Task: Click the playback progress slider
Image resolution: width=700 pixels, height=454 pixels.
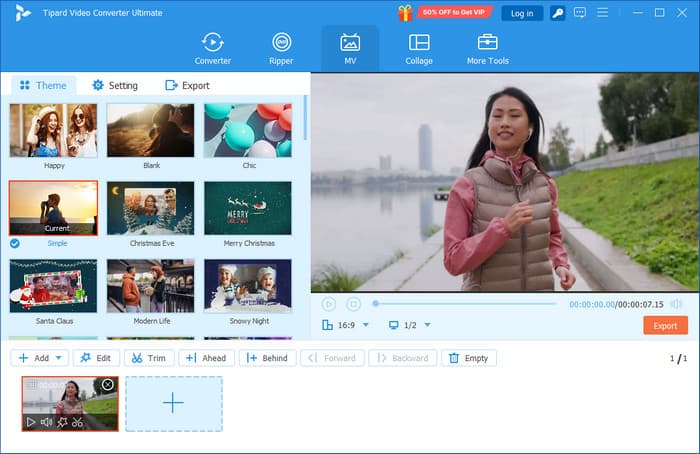Action: [465, 304]
